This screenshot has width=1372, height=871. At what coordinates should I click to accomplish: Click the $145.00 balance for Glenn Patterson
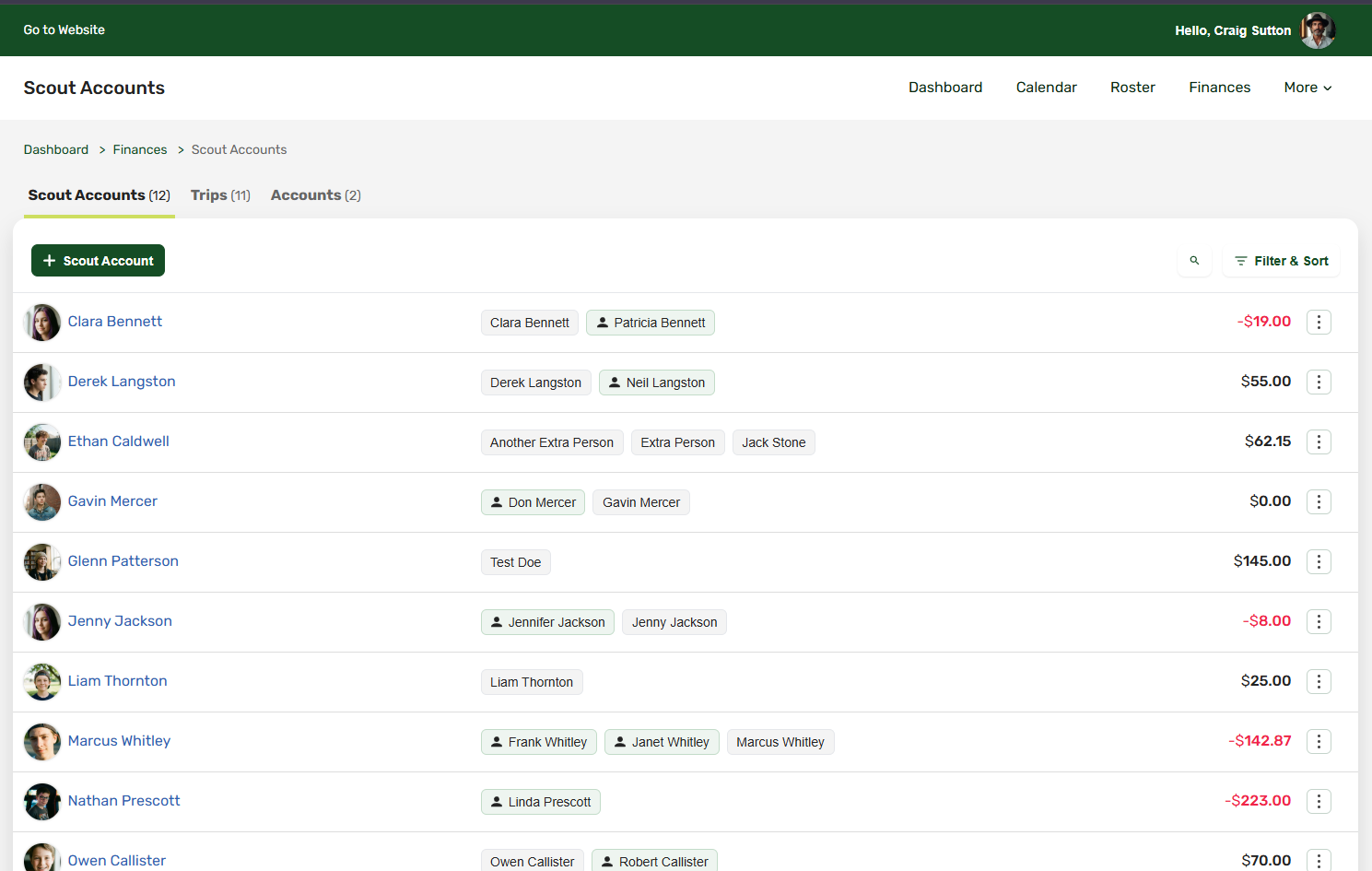(1262, 561)
